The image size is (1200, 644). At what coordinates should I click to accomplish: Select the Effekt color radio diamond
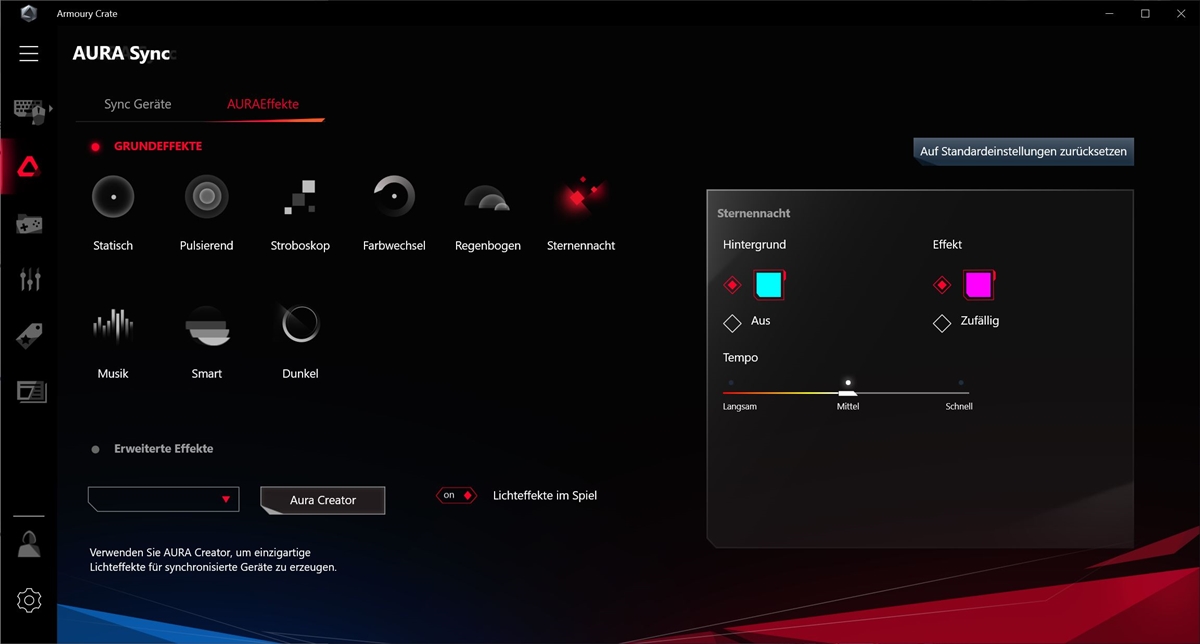pyautogui.click(x=941, y=286)
